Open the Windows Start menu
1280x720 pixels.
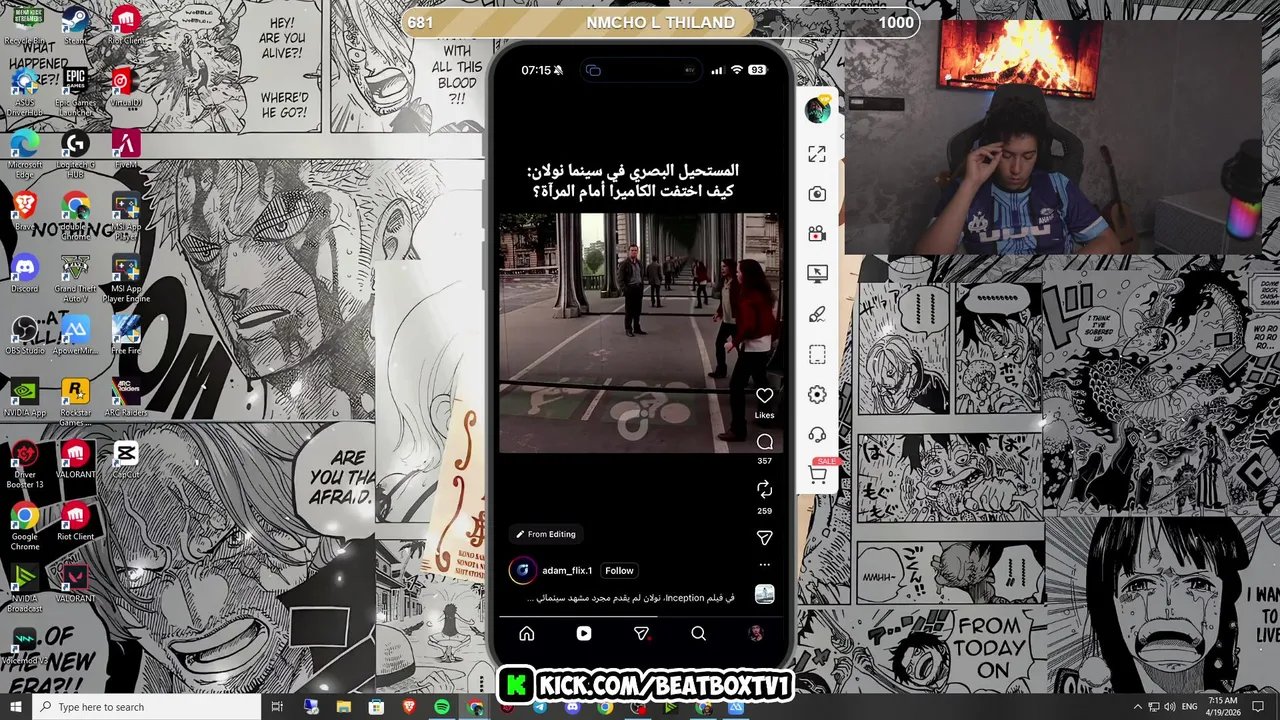16,707
